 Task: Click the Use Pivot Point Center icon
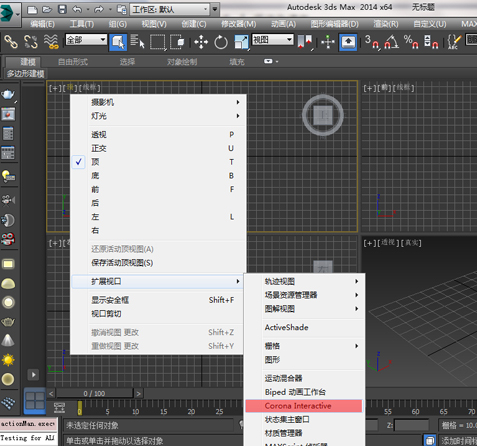[x=305, y=42]
